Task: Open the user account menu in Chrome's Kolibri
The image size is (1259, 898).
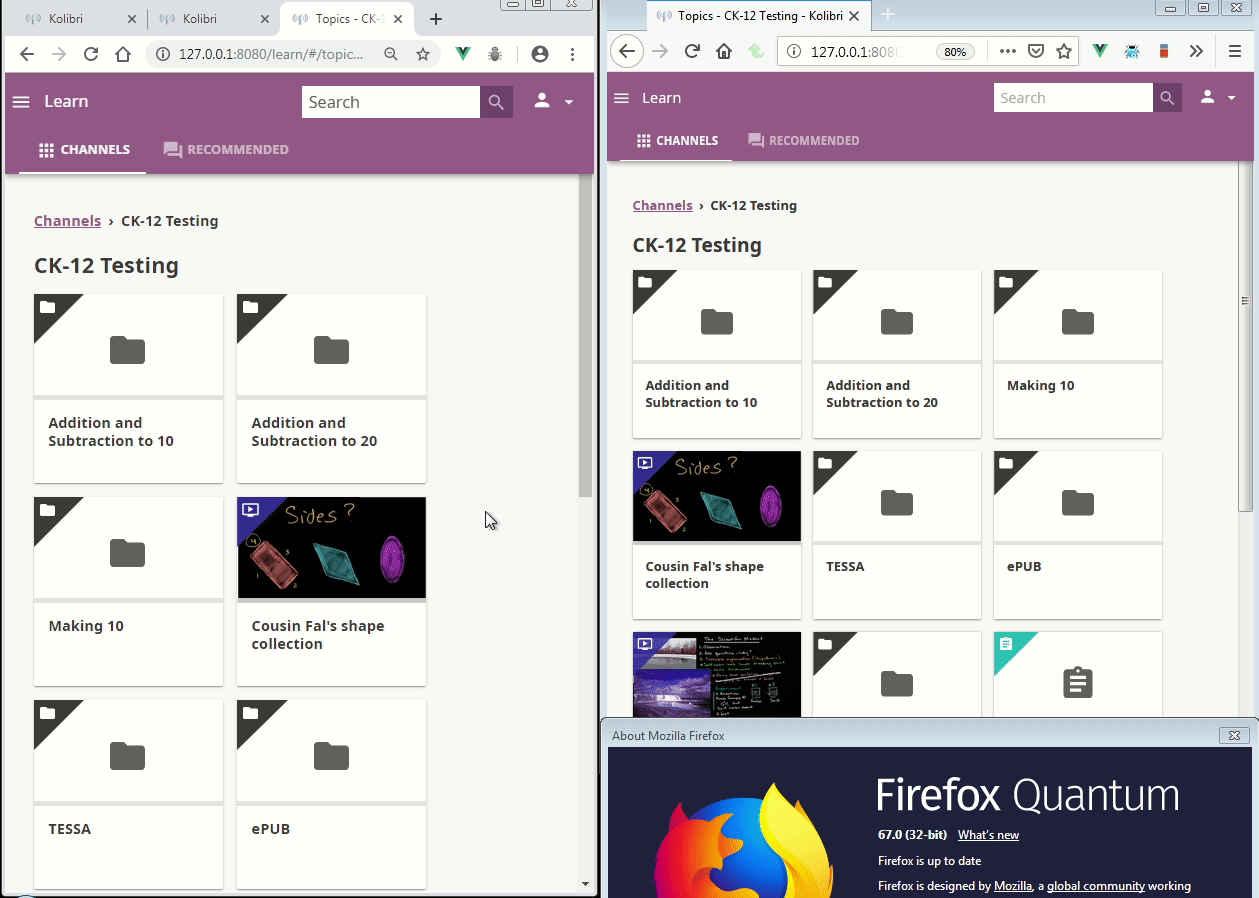Action: (x=553, y=101)
